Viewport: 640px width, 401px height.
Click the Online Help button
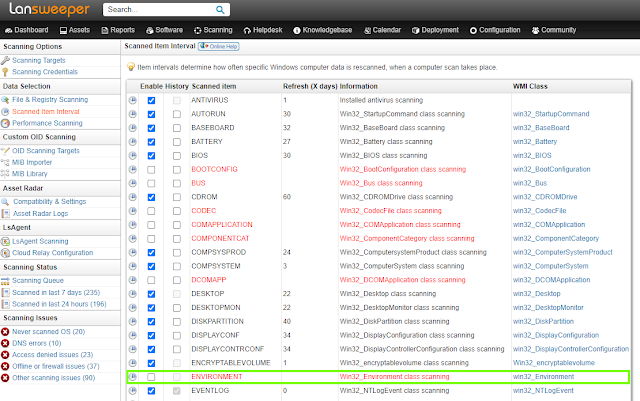219,47
